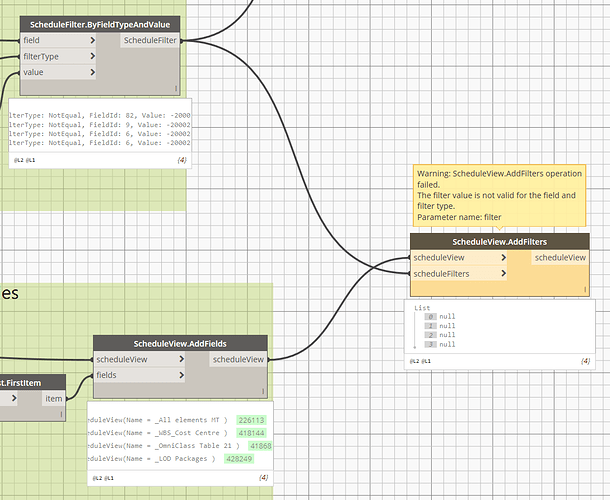The width and height of the screenshot is (610, 500).
Task: Click the scheduleFilters input chevron
Action: tap(503, 274)
